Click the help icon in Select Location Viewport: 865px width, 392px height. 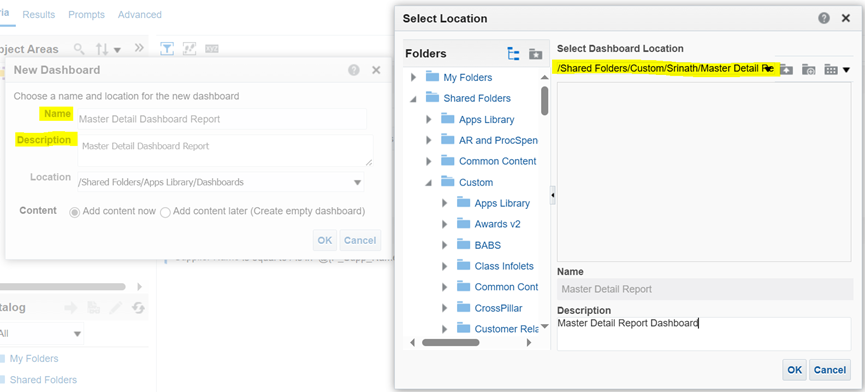pyautogui.click(x=824, y=18)
